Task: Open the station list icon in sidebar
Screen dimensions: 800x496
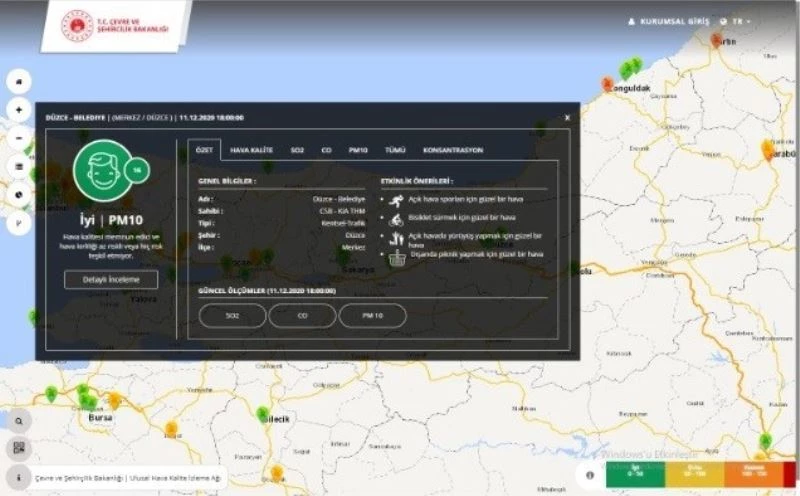Action: pyautogui.click(x=19, y=166)
